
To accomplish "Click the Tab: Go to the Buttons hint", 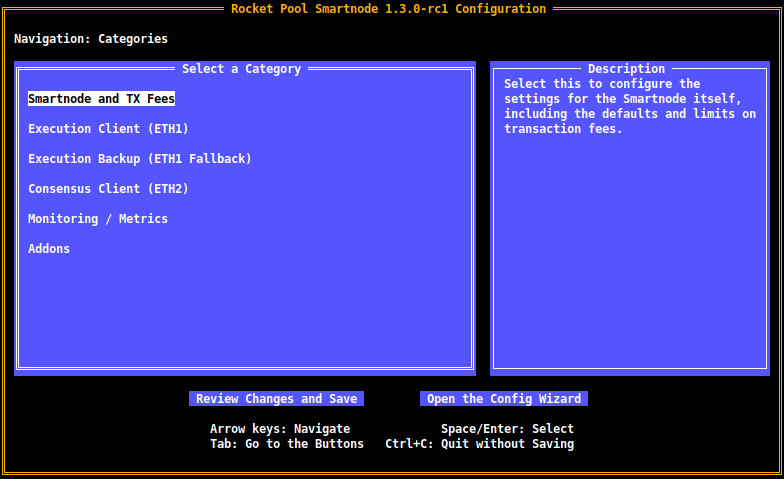I will click(286, 444).
